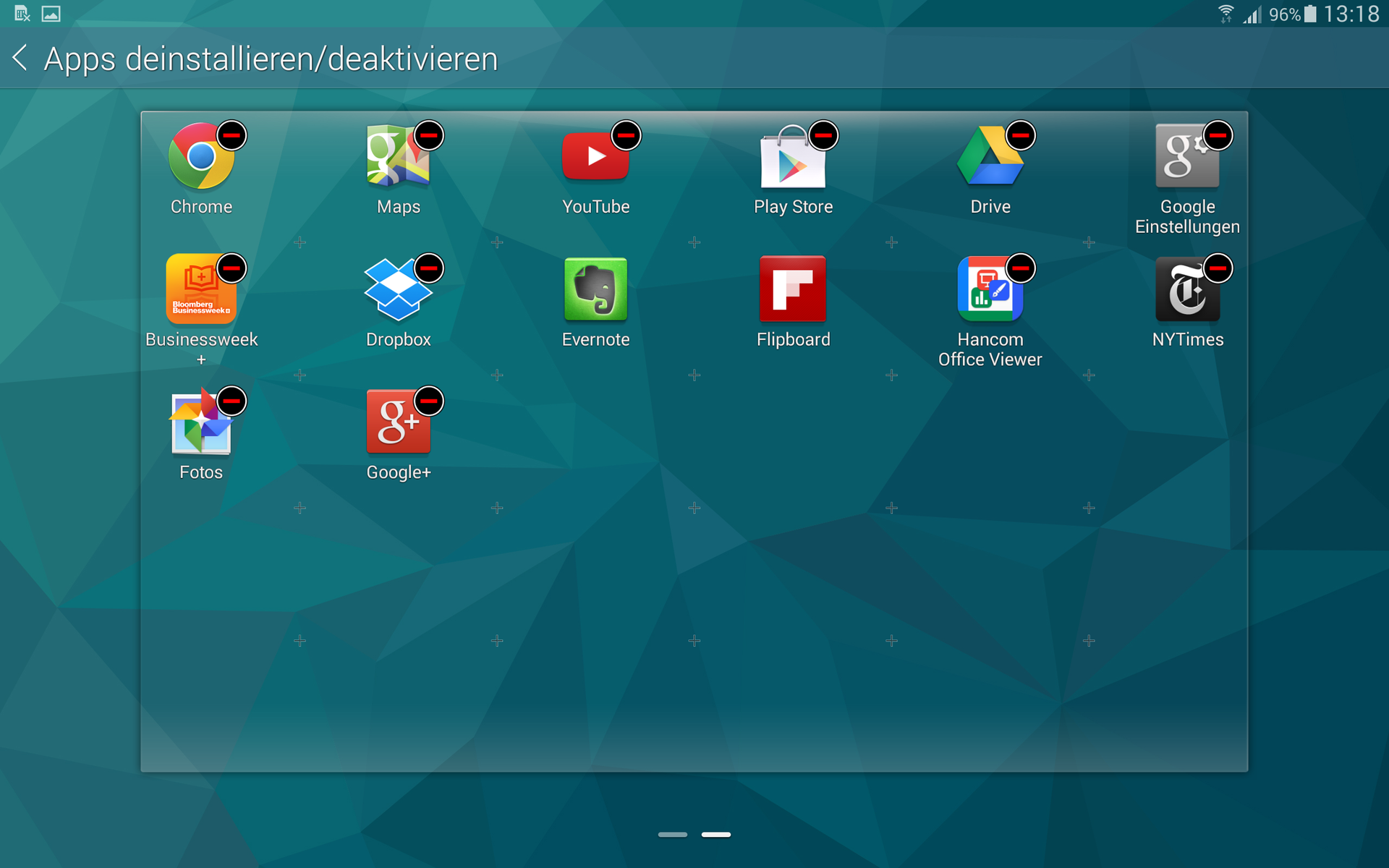Image resolution: width=1389 pixels, height=868 pixels.
Task: Tap the Fotos app icon
Action: coord(201,422)
